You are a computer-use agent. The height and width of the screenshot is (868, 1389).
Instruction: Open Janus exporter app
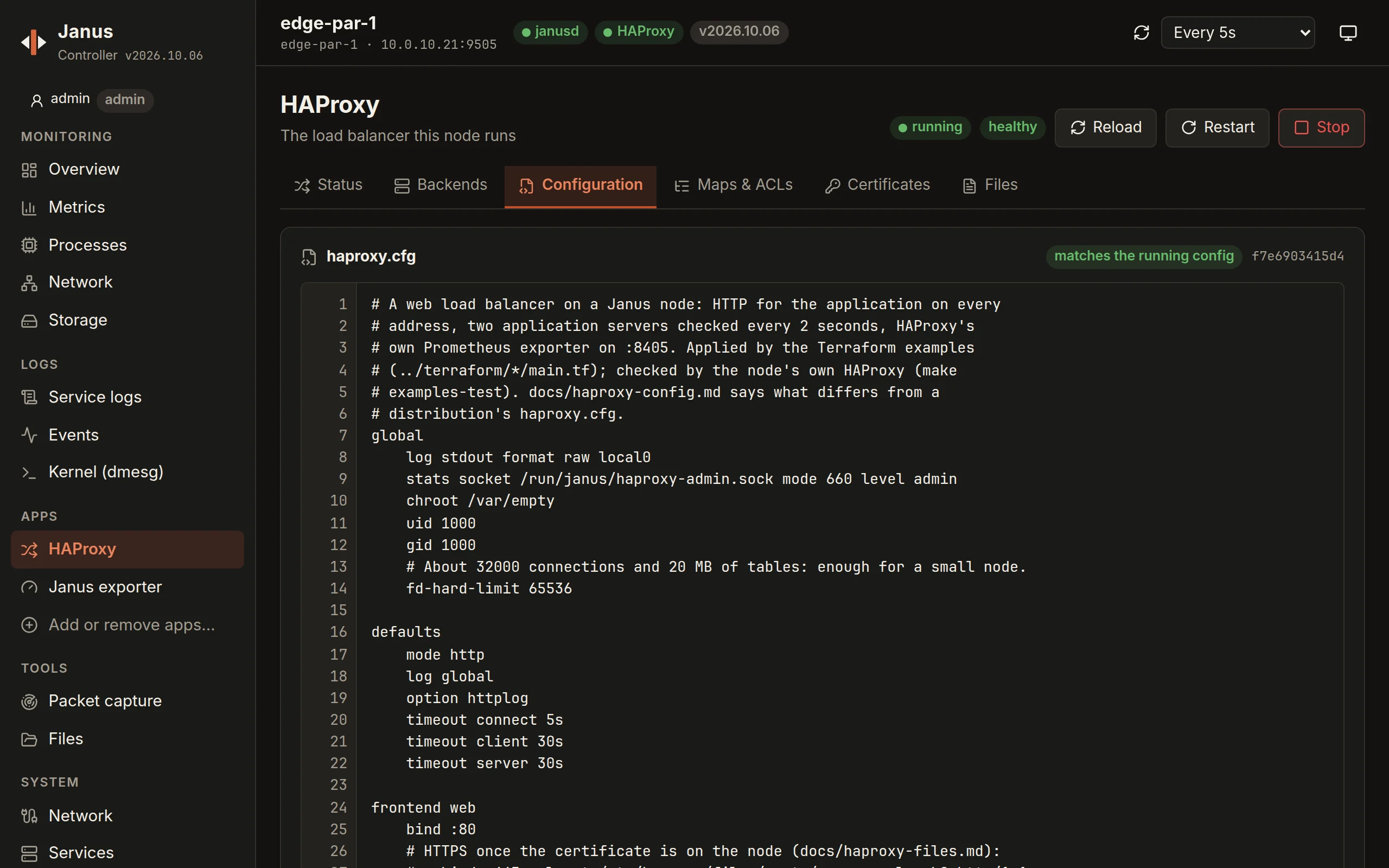point(128,588)
